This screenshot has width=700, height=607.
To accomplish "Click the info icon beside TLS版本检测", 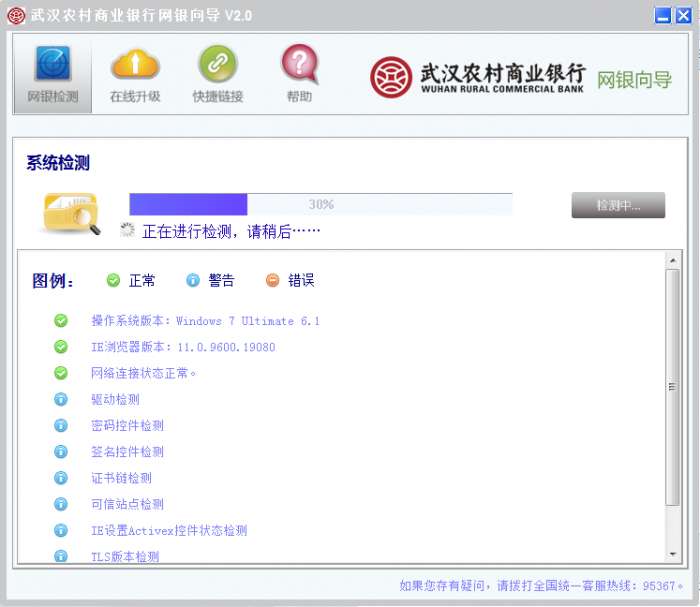I will point(61,556).
